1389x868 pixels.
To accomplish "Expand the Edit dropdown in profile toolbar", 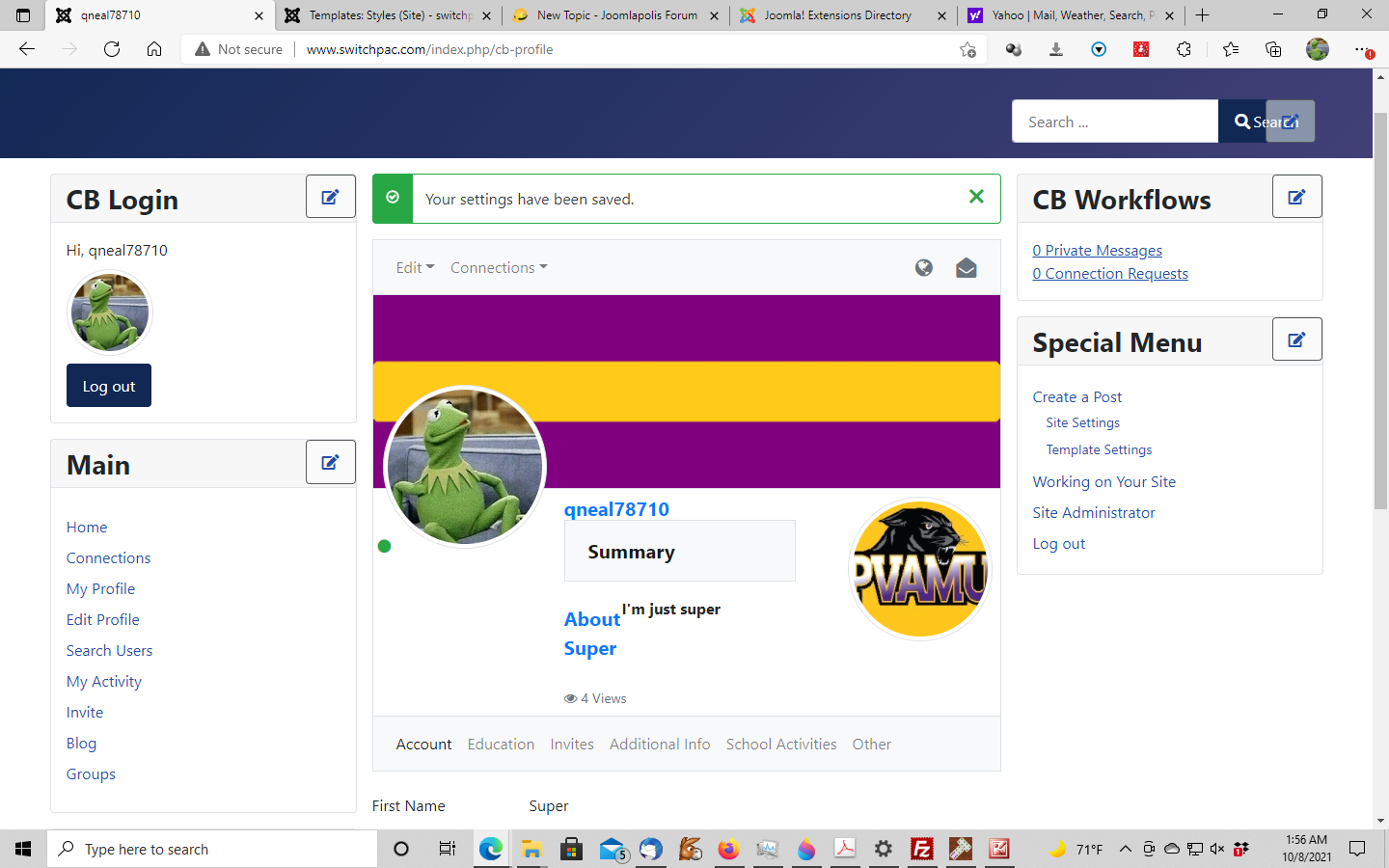I will (x=415, y=268).
